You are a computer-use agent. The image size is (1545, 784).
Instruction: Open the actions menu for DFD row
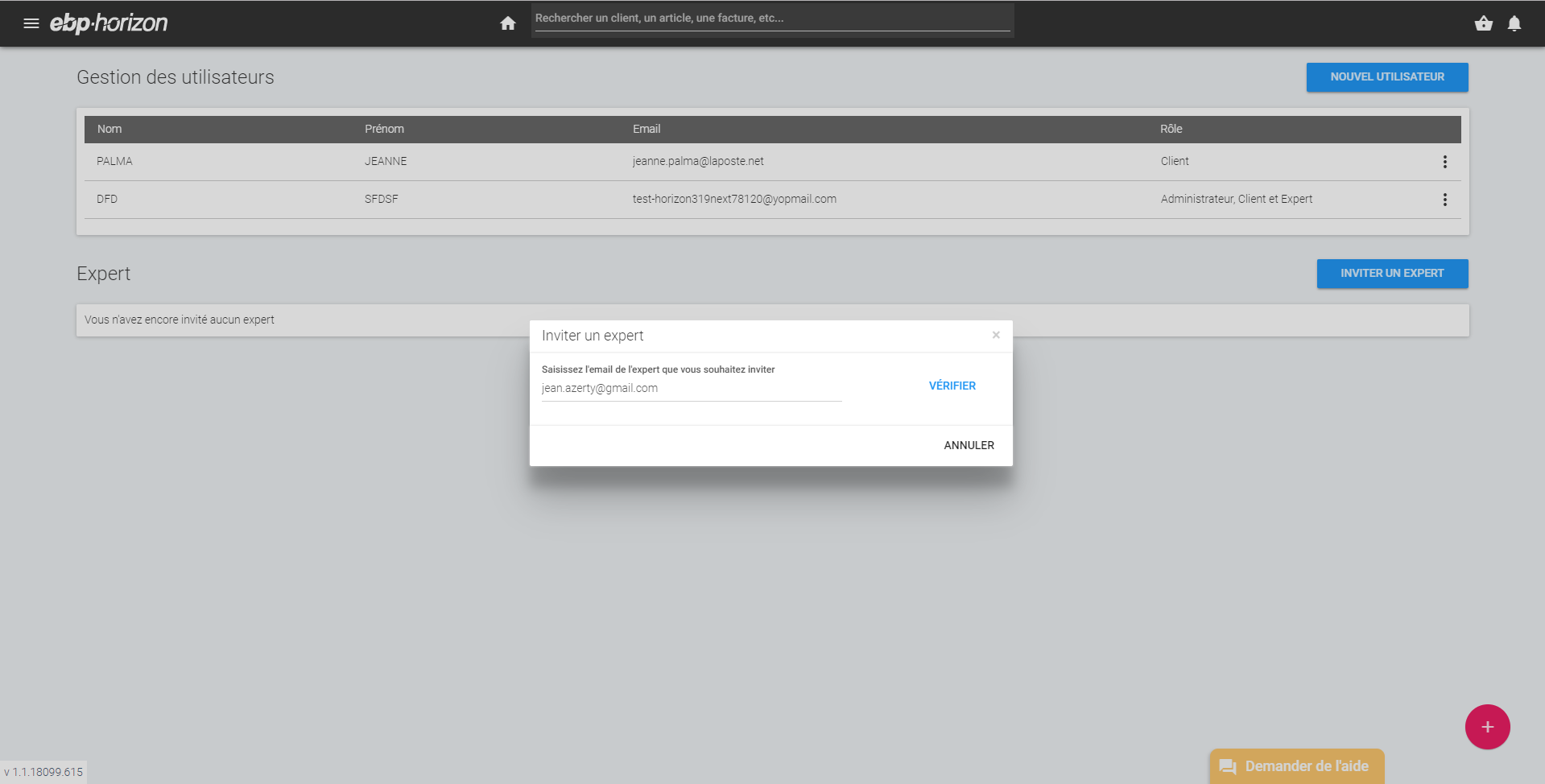[x=1445, y=200]
